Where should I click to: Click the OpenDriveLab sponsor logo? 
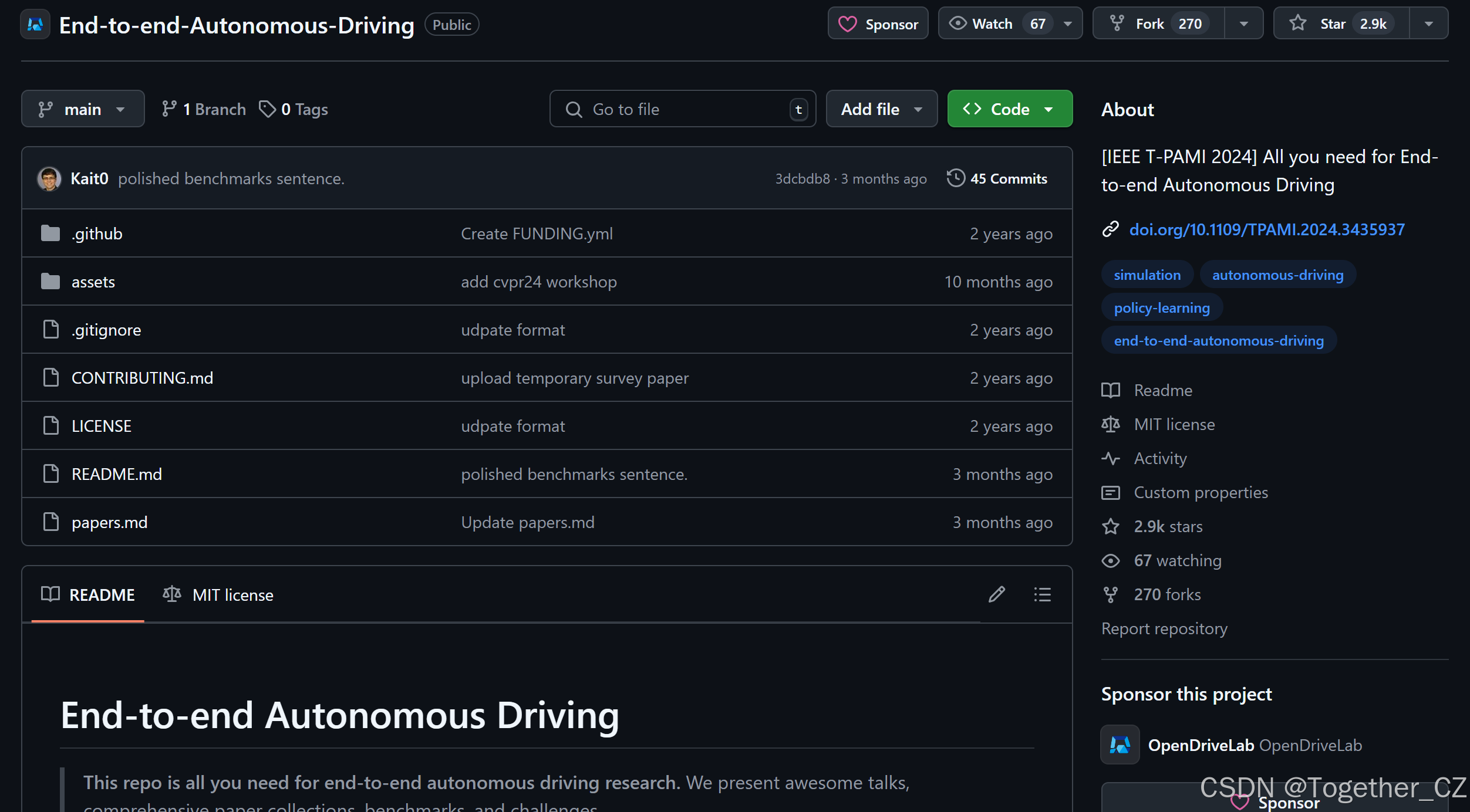click(x=1120, y=745)
